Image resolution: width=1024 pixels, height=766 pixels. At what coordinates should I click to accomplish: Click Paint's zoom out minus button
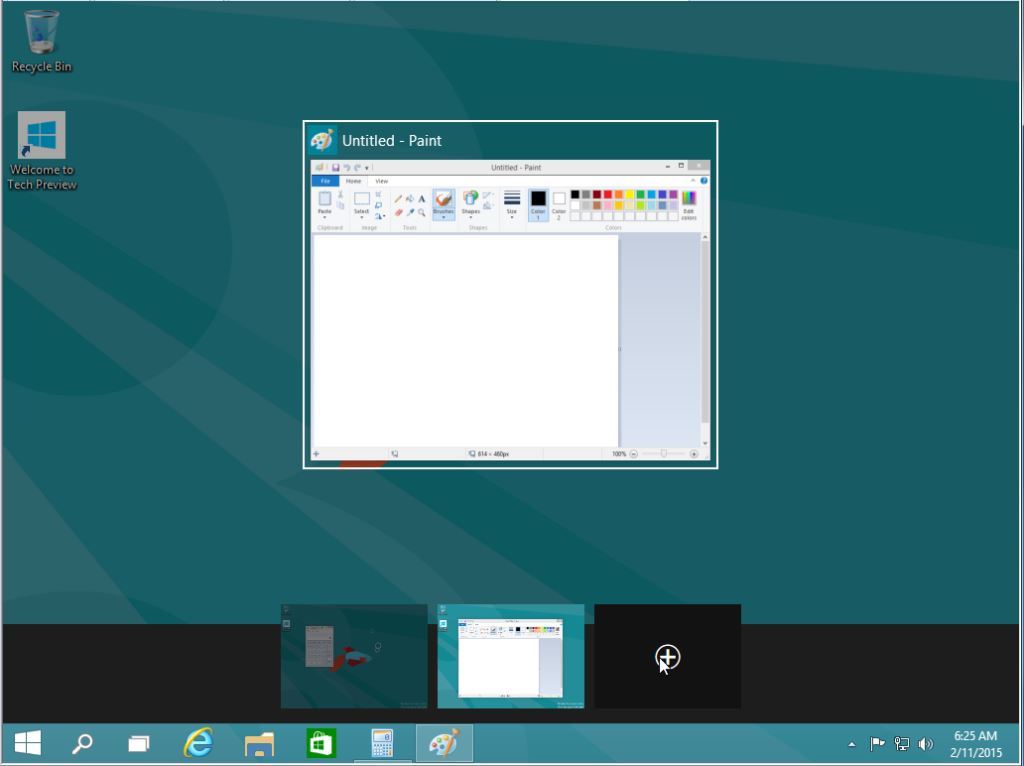633,454
